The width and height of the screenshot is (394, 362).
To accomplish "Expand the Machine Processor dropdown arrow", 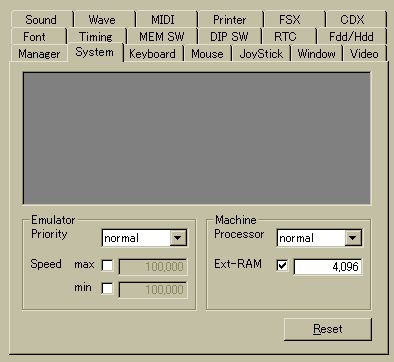I will (353, 238).
